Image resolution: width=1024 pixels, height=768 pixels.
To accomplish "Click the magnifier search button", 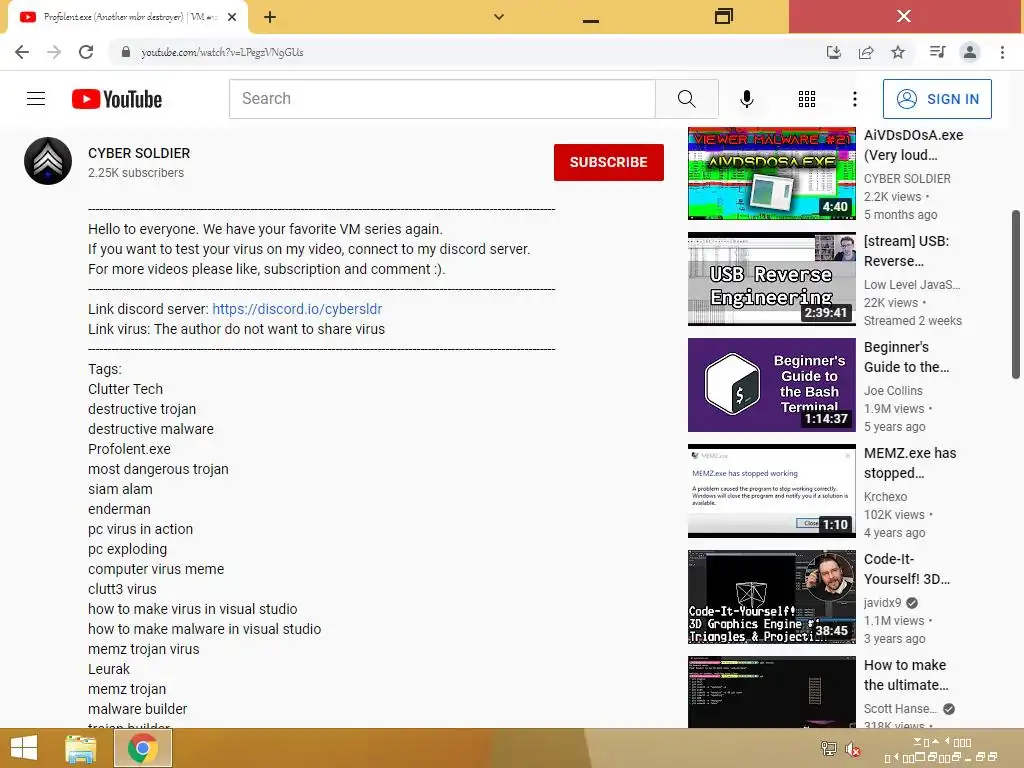I will [x=686, y=99].
